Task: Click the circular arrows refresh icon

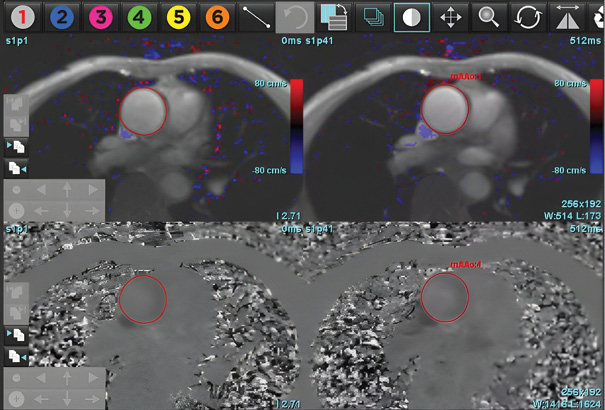Action: (x=527, y=17)
